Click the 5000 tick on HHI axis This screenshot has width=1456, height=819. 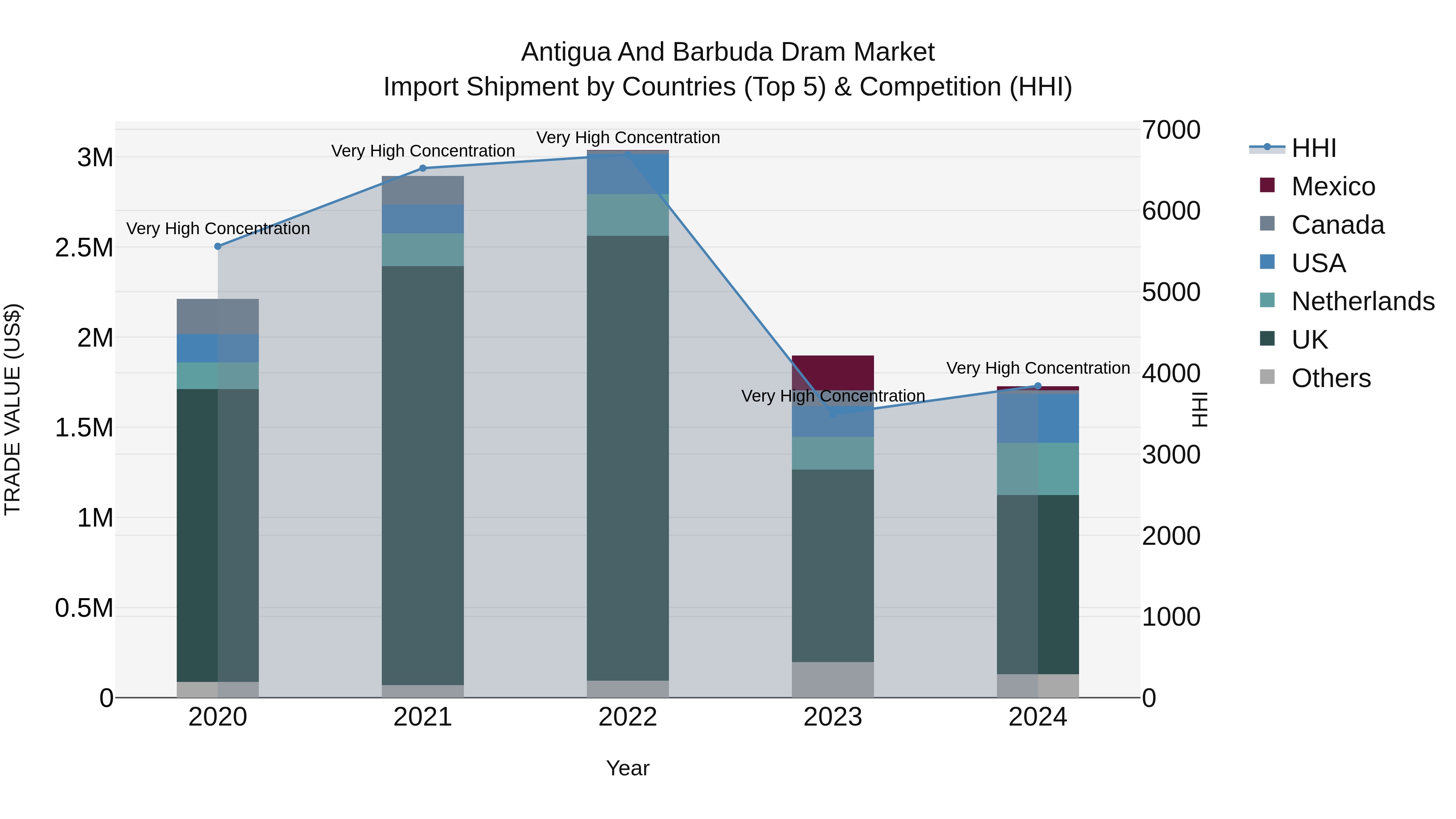point(1171,292)
